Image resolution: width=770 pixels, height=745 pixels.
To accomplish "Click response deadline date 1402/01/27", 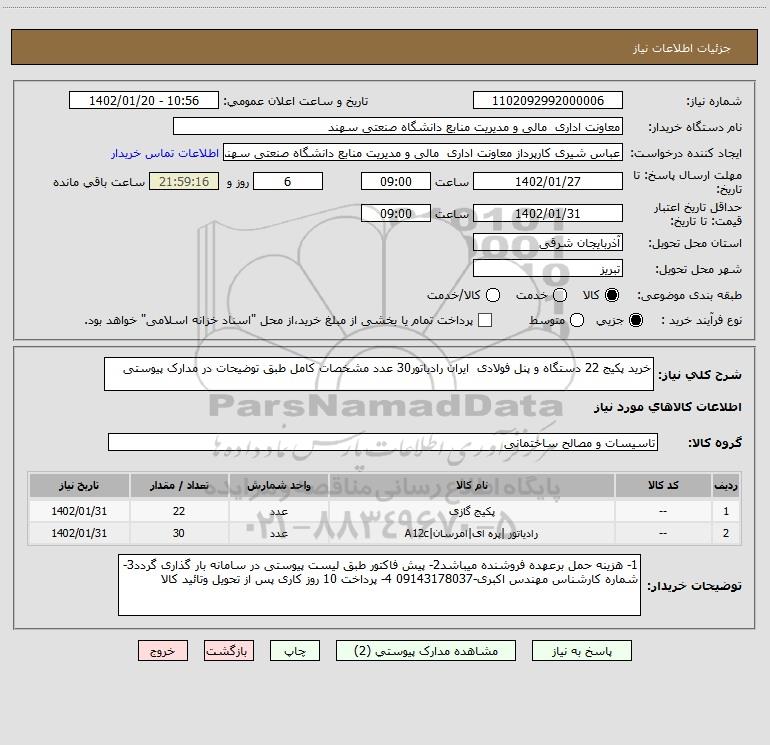I will click(548, 181).
